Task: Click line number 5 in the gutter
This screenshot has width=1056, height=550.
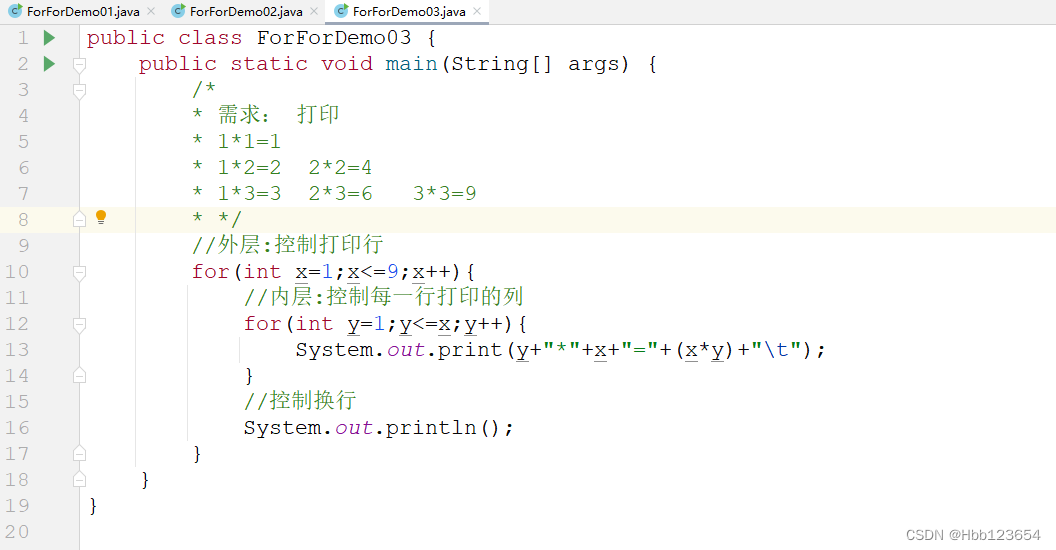Action: click(24, 141)
